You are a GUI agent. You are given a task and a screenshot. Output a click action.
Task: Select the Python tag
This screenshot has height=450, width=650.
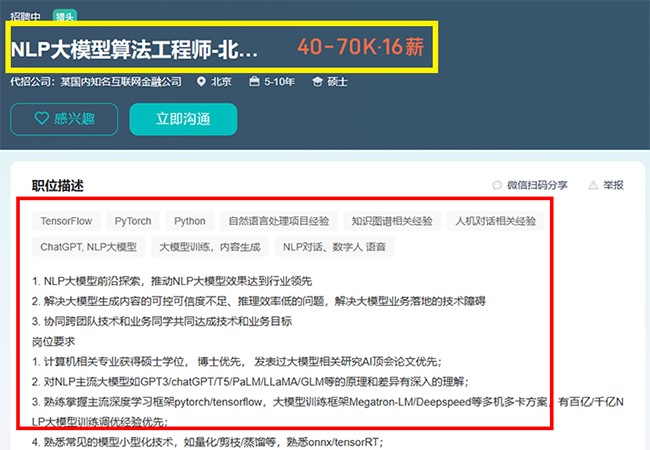(190, 221)
